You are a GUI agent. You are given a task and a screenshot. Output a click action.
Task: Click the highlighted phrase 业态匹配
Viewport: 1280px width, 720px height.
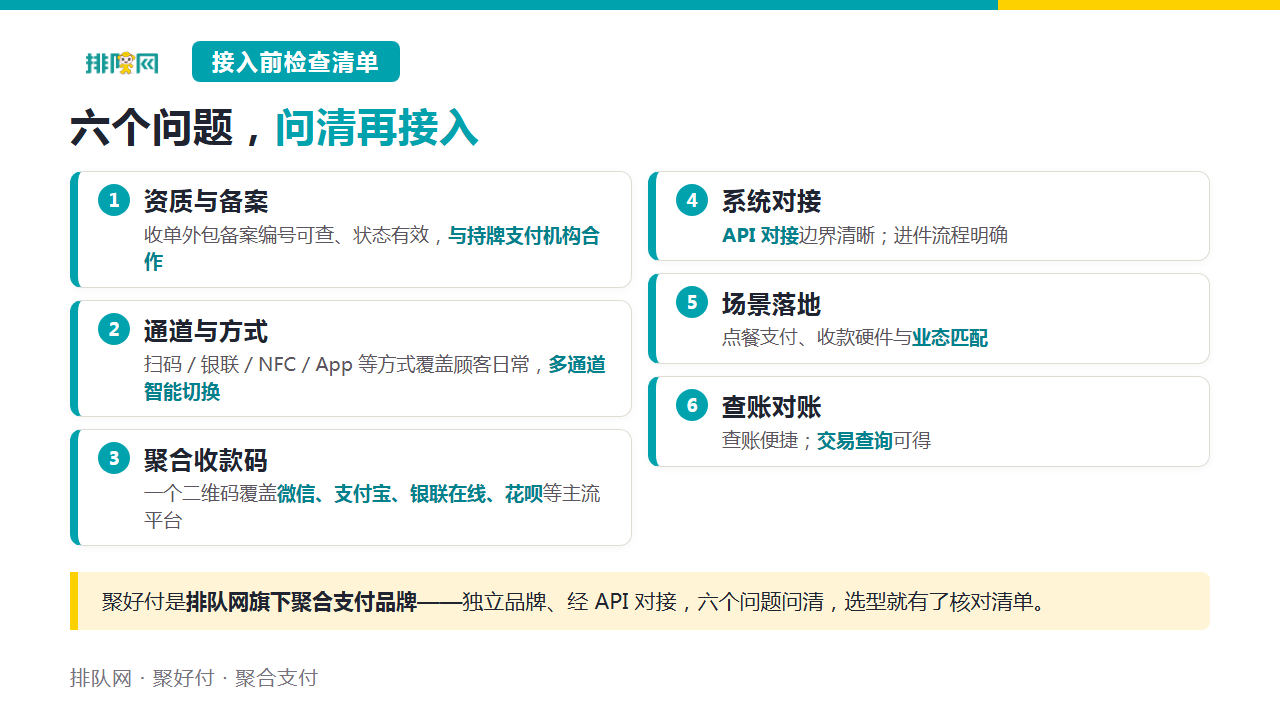[x=950, y=338]
